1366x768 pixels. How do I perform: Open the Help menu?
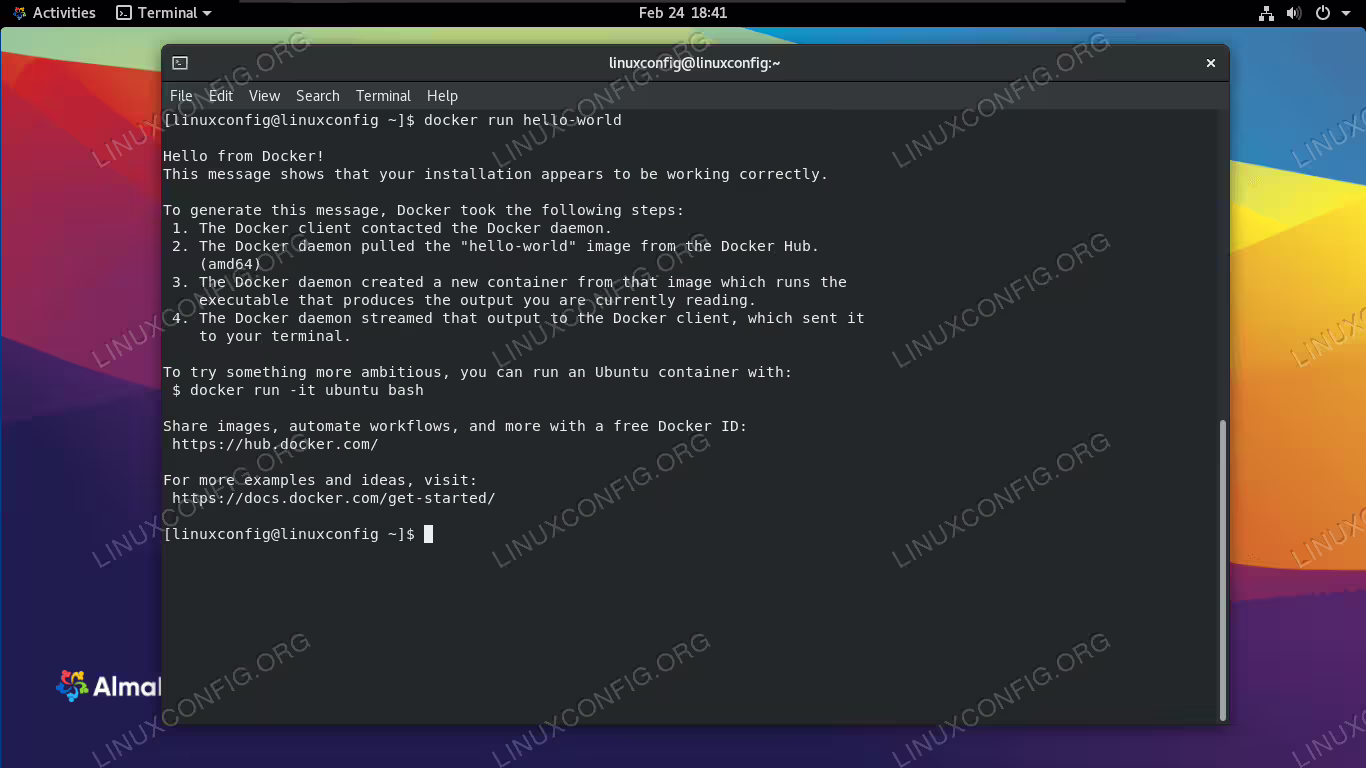point(442,96)
